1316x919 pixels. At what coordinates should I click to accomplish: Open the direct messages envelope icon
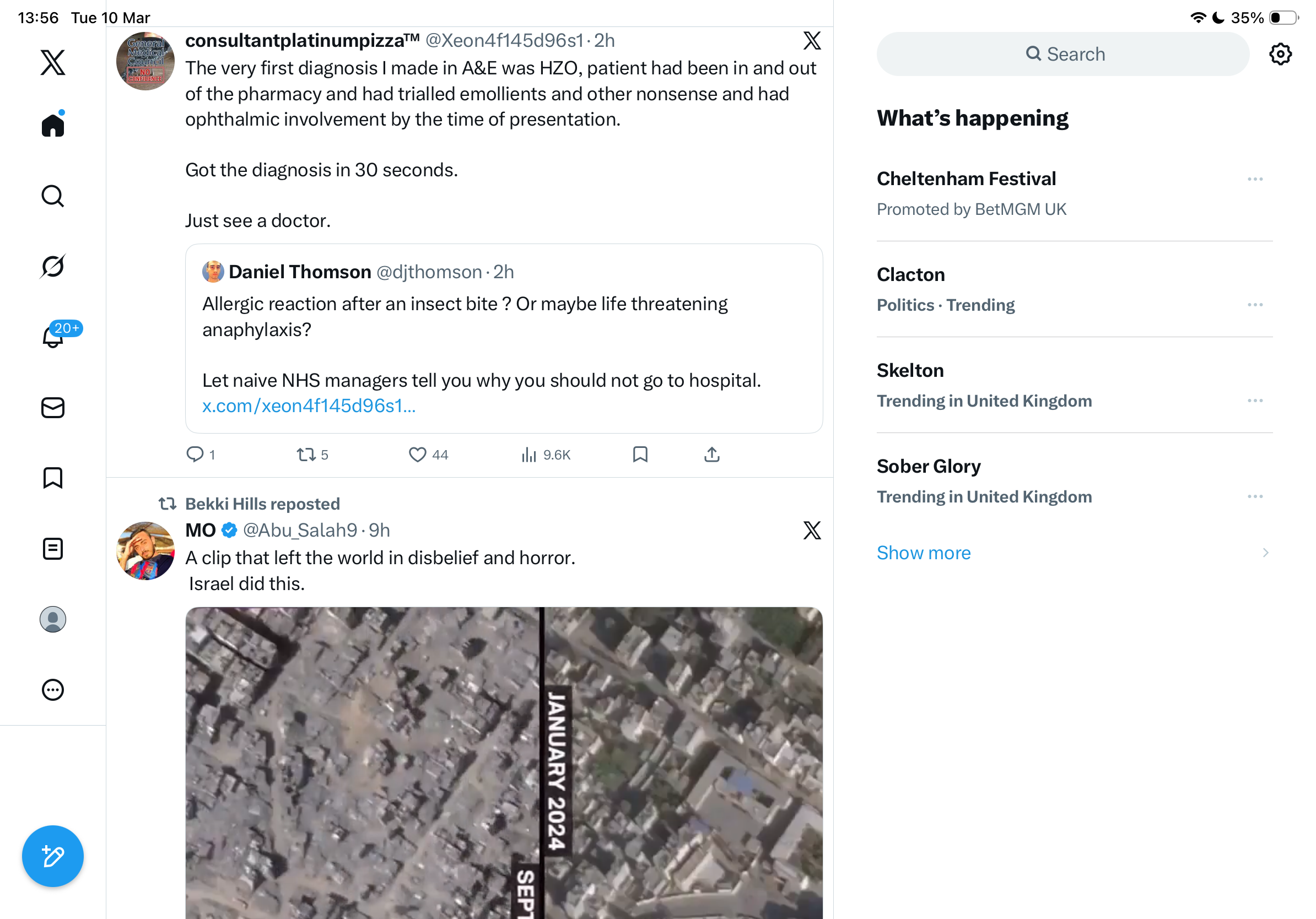[x=53, y=407]
